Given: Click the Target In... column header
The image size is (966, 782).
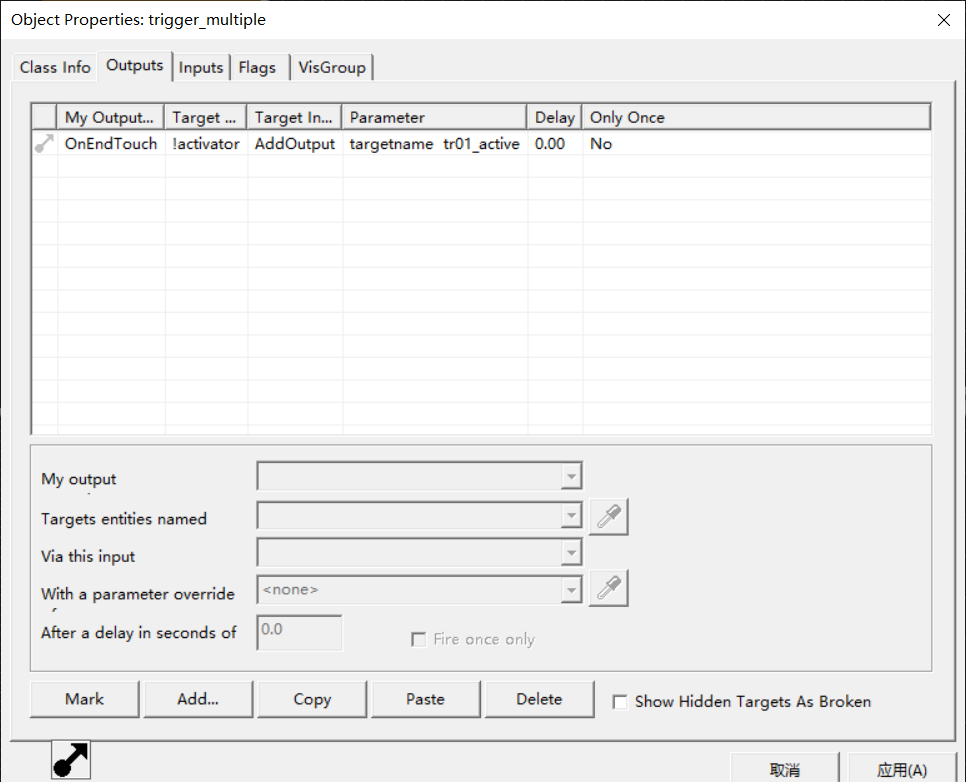Looking at the screenshot, I should click(x=294, y=117).
